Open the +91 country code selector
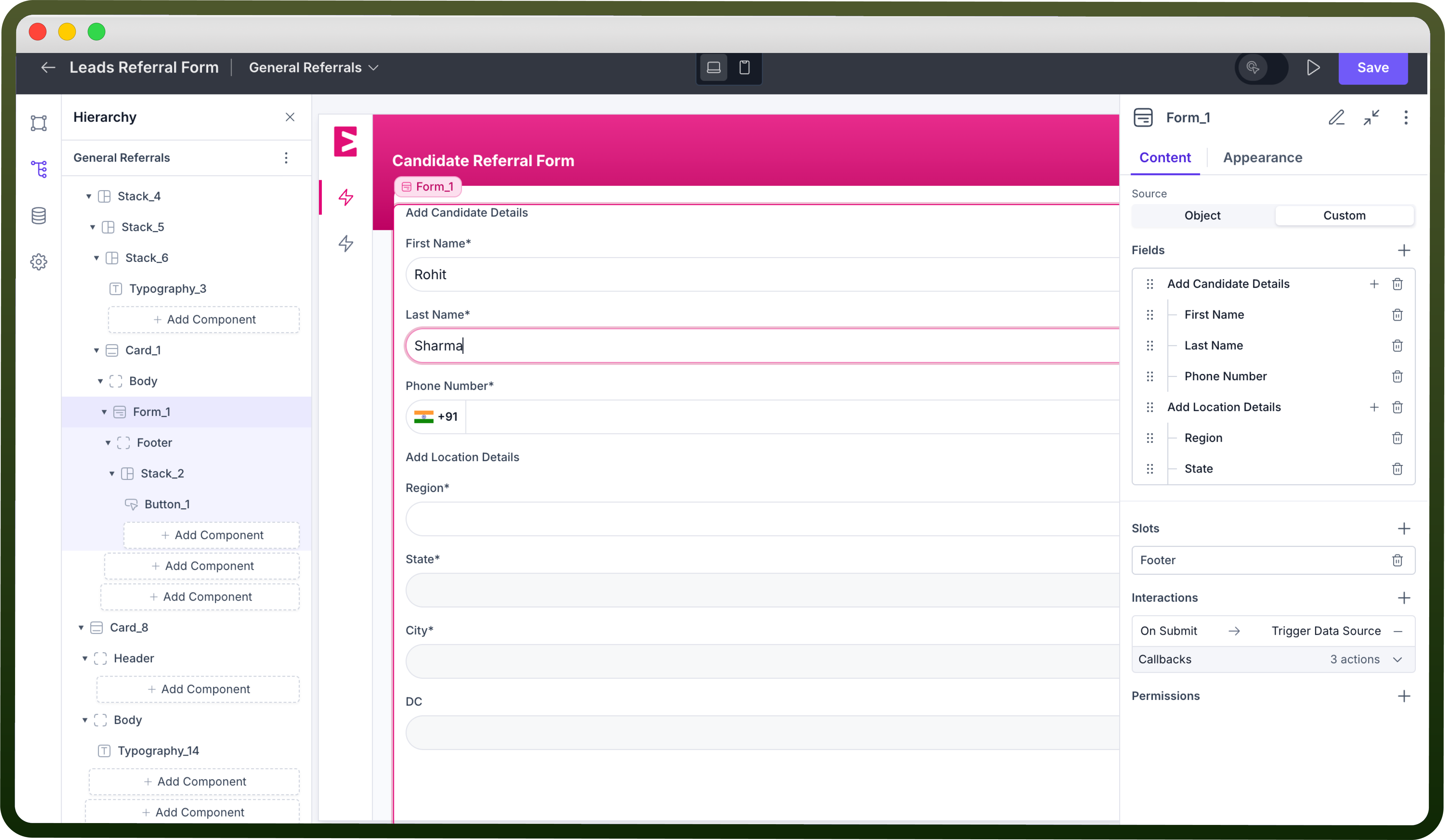 [436, 417]
